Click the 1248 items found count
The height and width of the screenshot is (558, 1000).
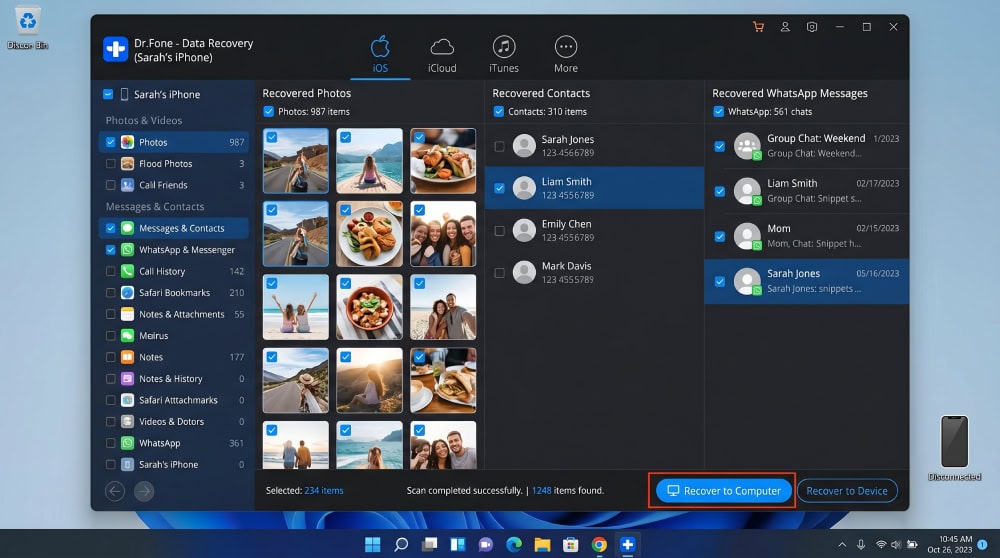pos(541,490)
